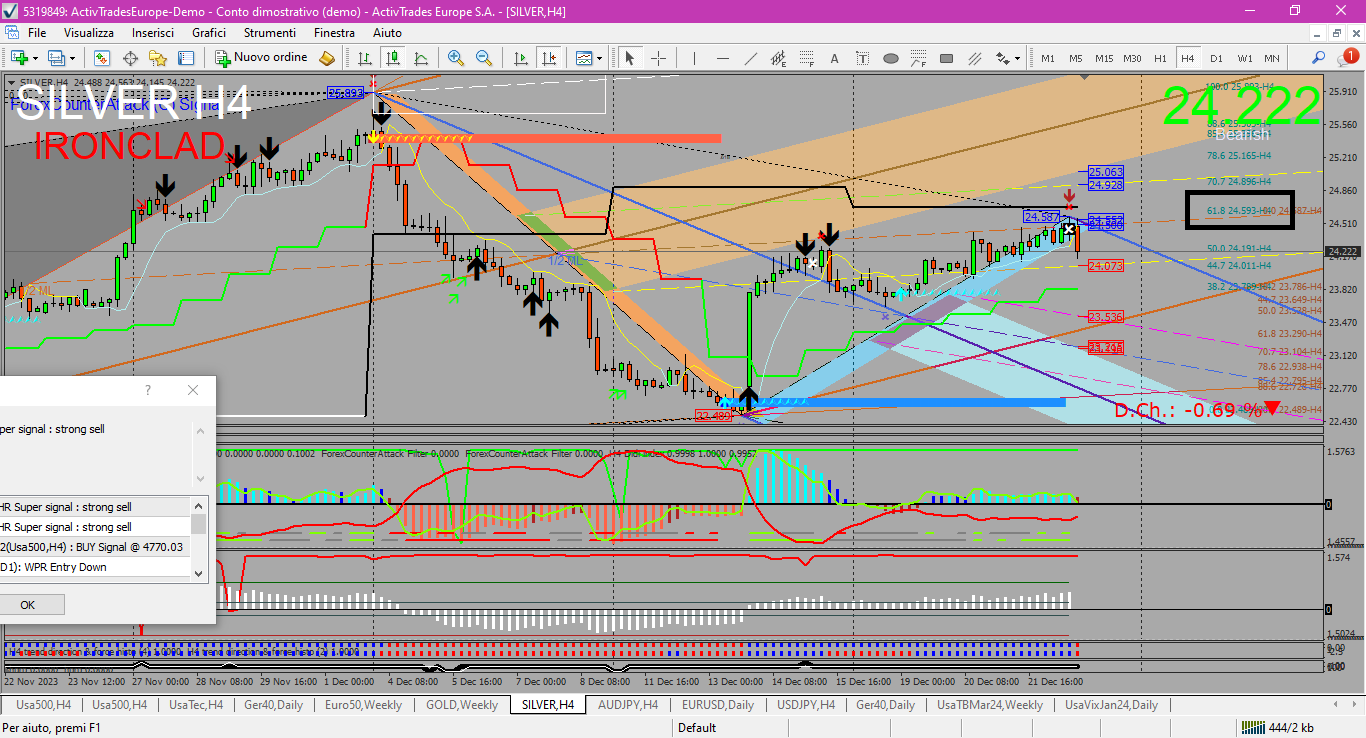Screen dimensions: 1366x738
Task: Open the Strumenti menu
Action: coord(270,33)
